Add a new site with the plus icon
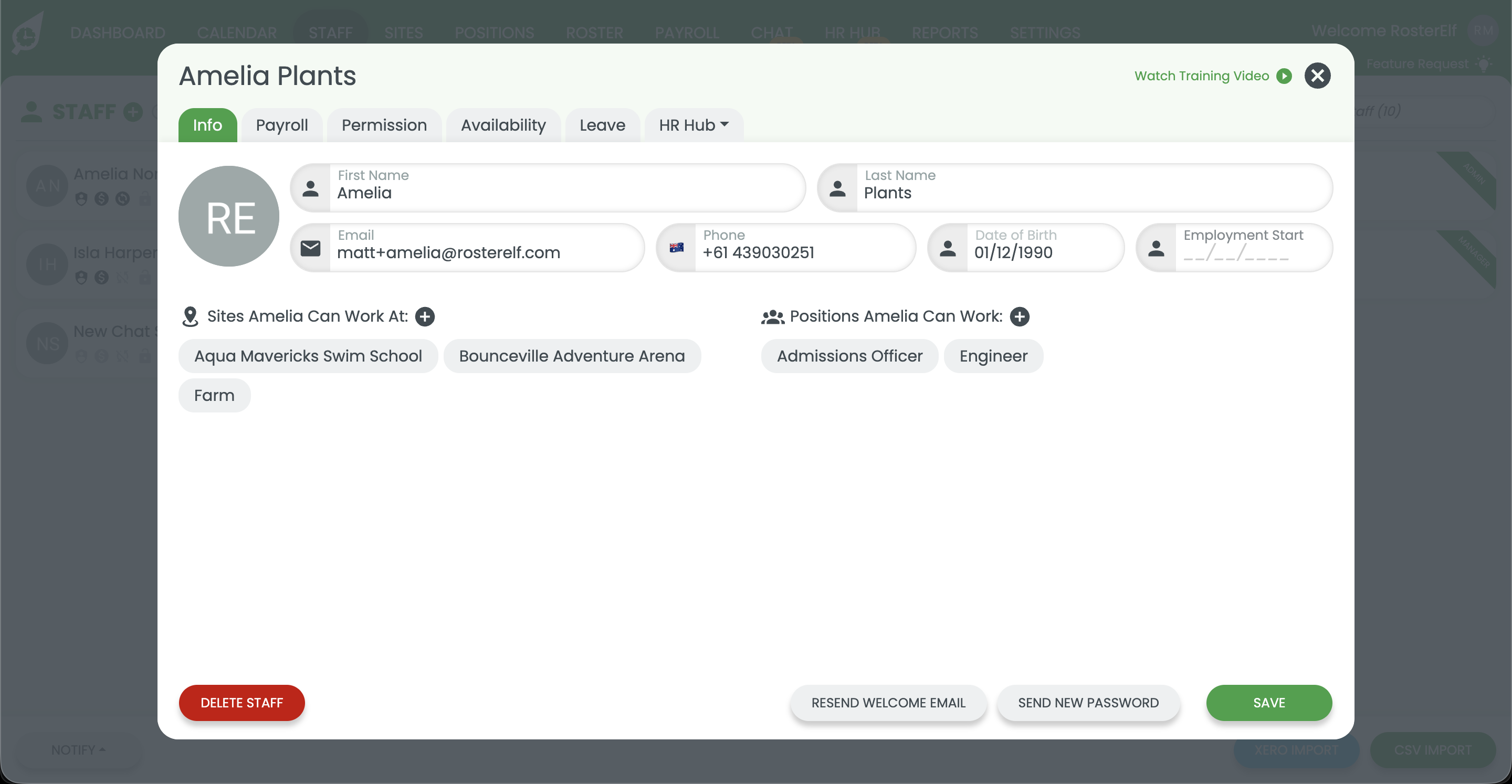1512x784 pixels. pyautogui.click(x=425, y=316)
